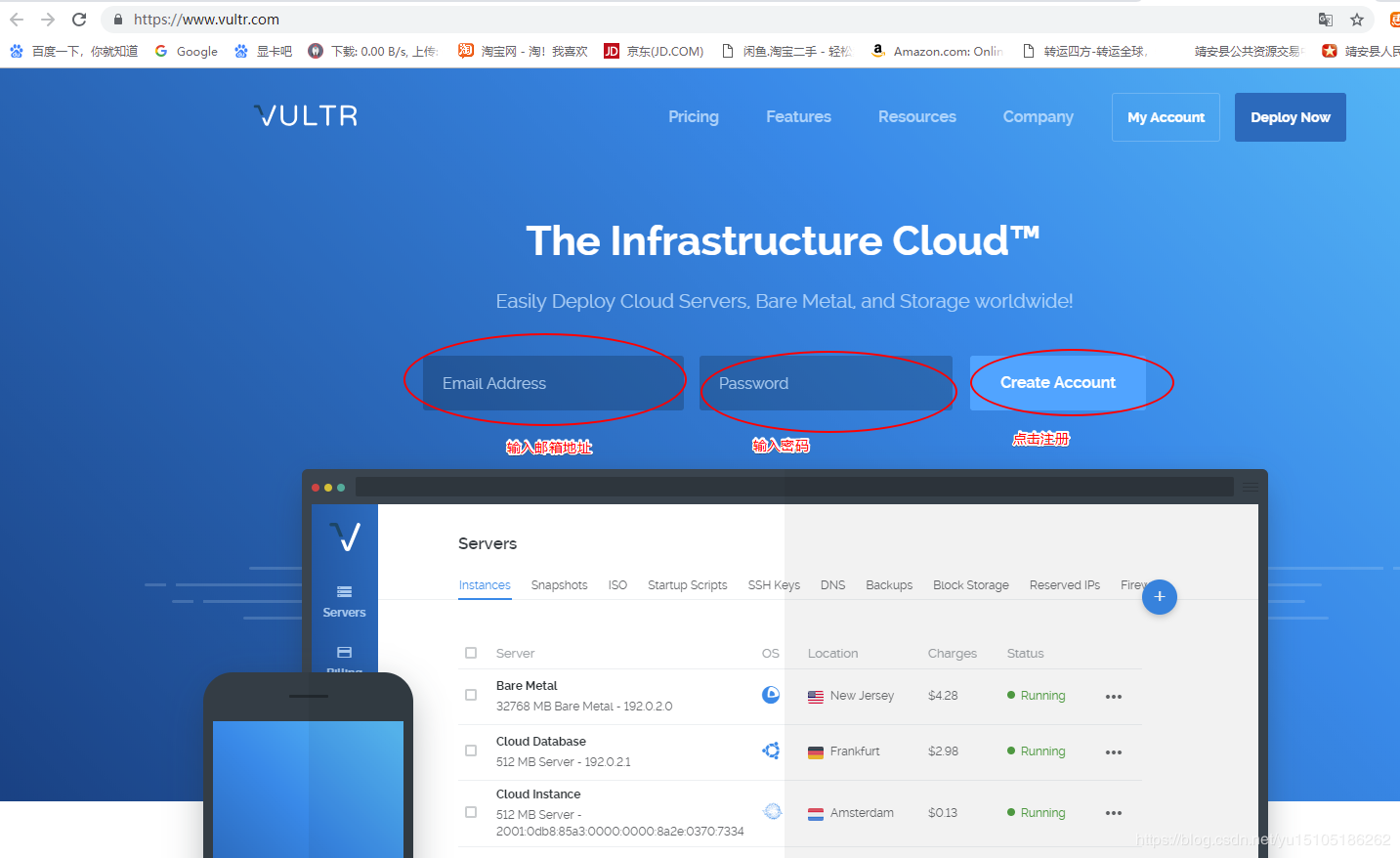Bookmark this page using star icon
Screen dimensions: 1400x858
tap(1356, 20)
